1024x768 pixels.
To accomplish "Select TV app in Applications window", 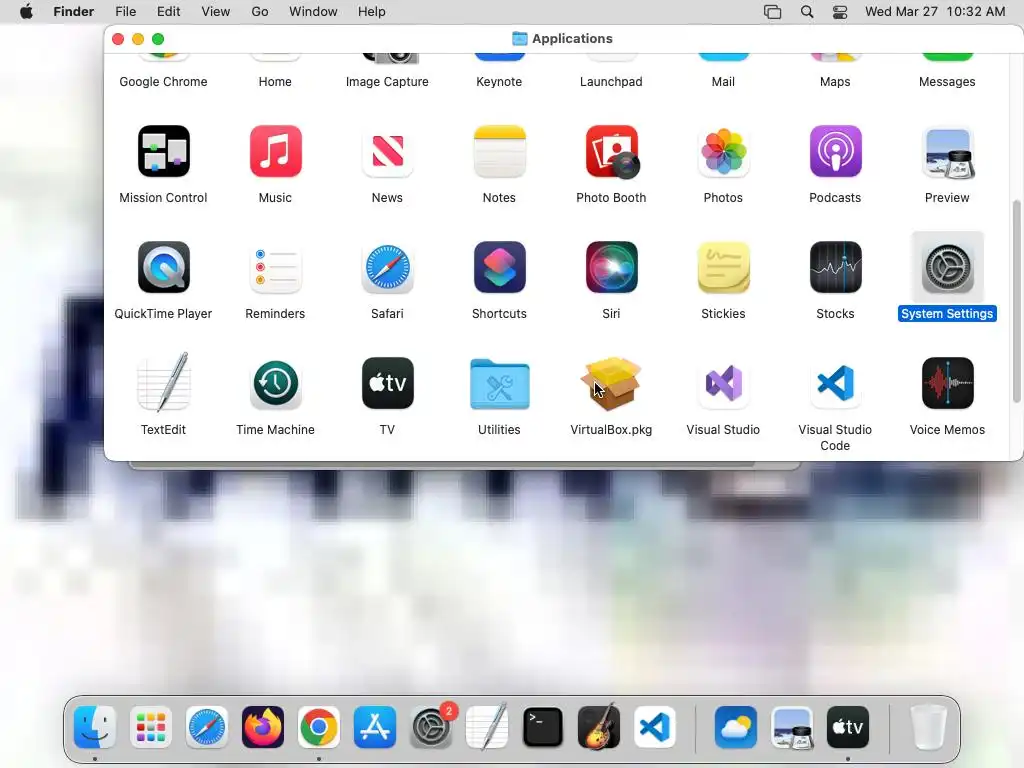I will pos(387,383).
